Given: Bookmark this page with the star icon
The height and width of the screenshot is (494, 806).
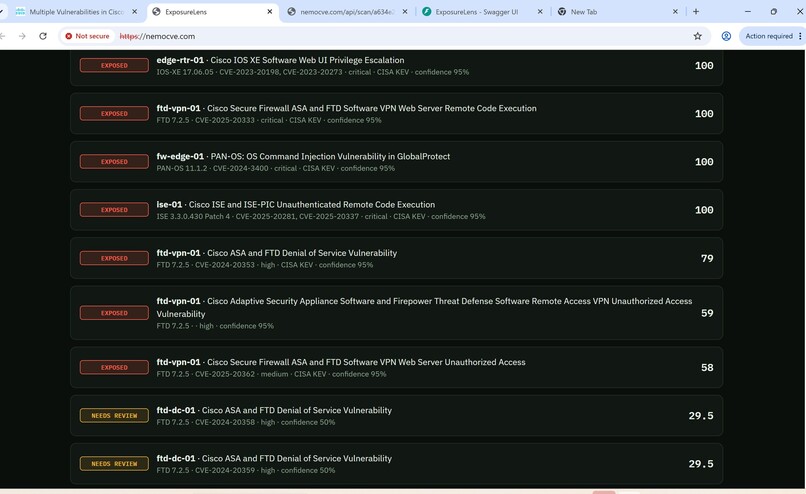Looking at the screenshot, I should point(697,36).
